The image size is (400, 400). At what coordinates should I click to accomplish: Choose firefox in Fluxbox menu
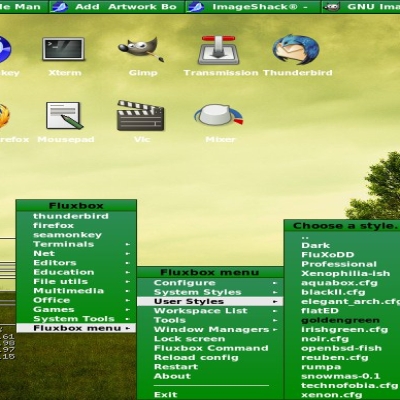tap(76, 225)
